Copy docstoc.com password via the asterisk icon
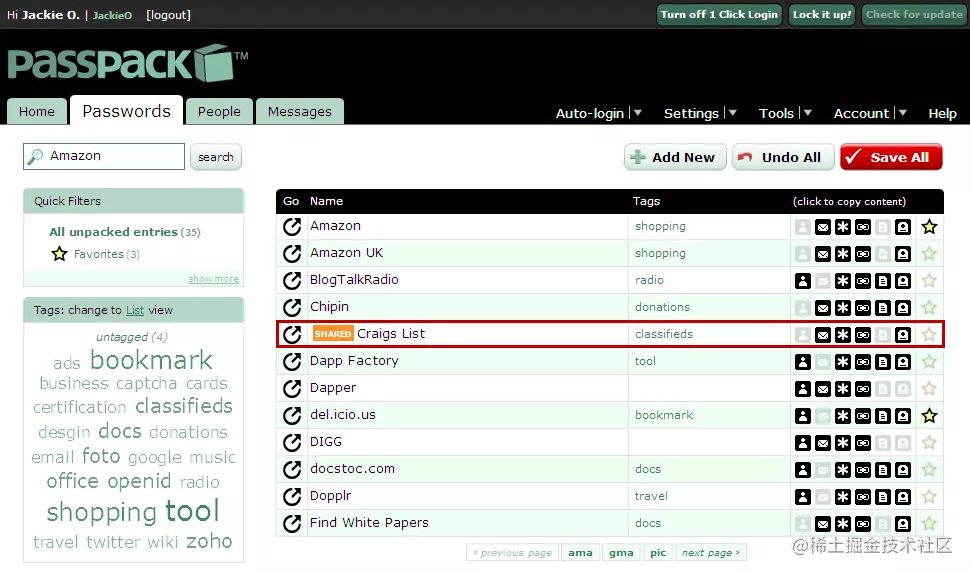 coord(843,470)
